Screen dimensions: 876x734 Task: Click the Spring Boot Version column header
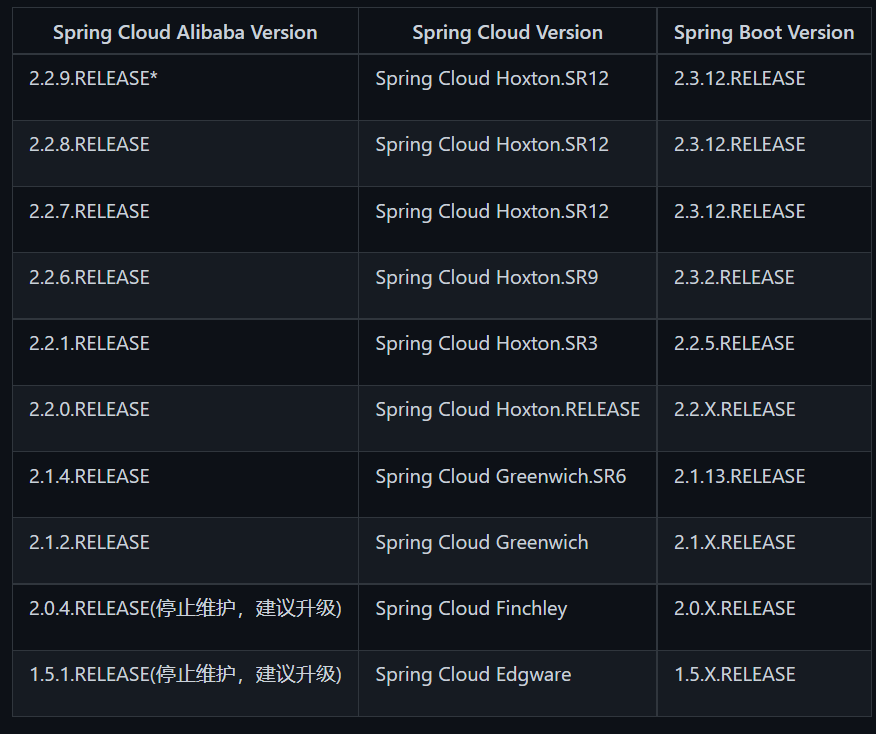(764, 31)
